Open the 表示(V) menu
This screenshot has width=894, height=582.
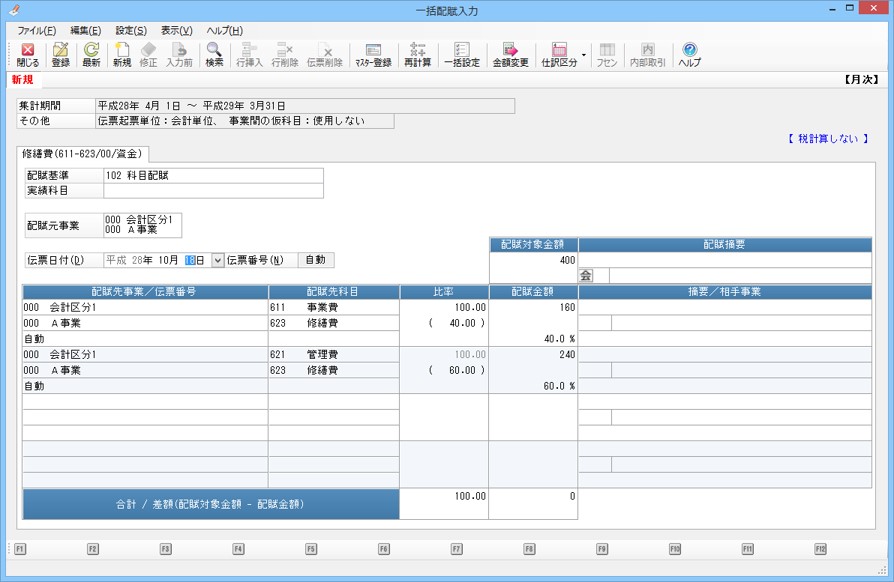177,31
